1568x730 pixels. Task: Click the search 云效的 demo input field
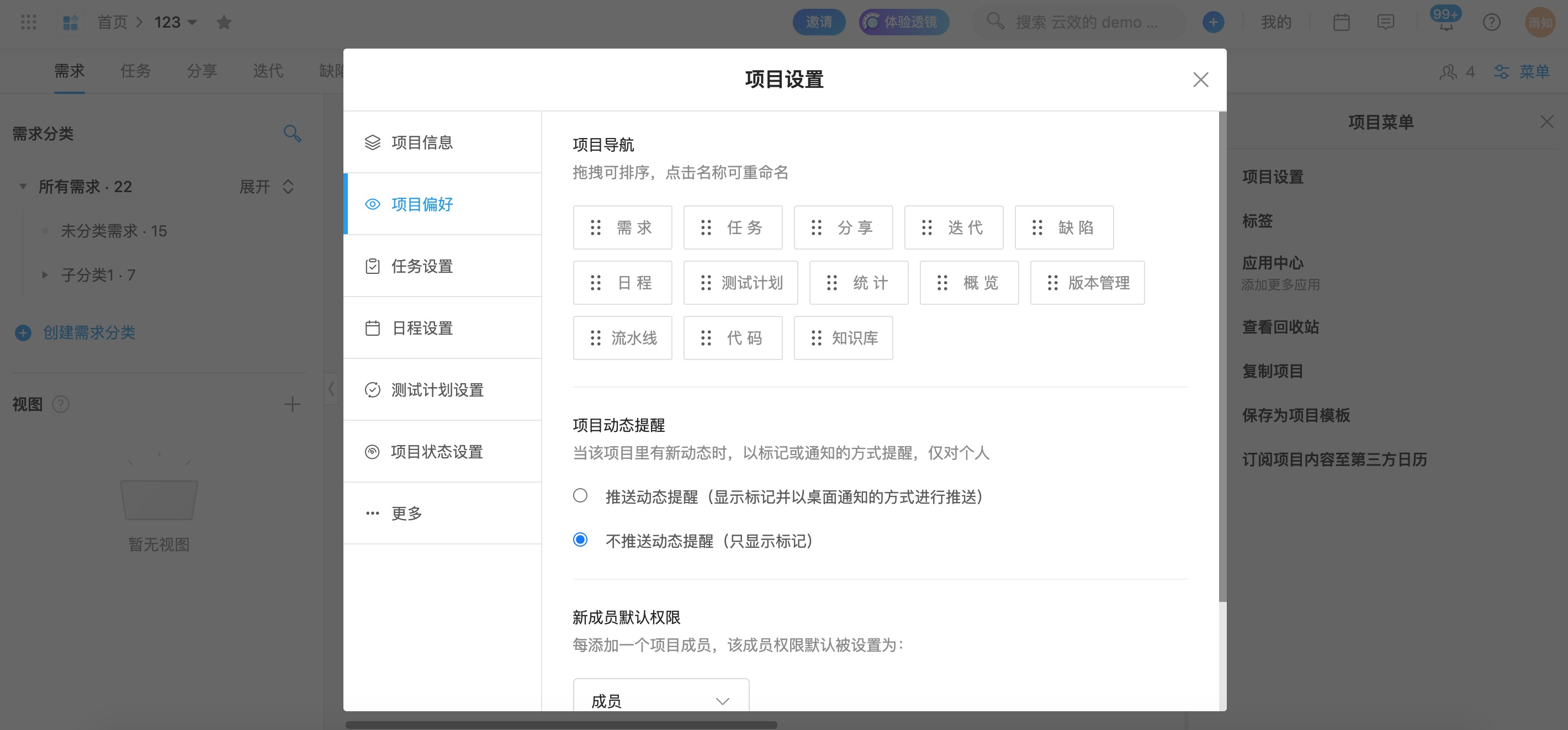[1080, 23]
